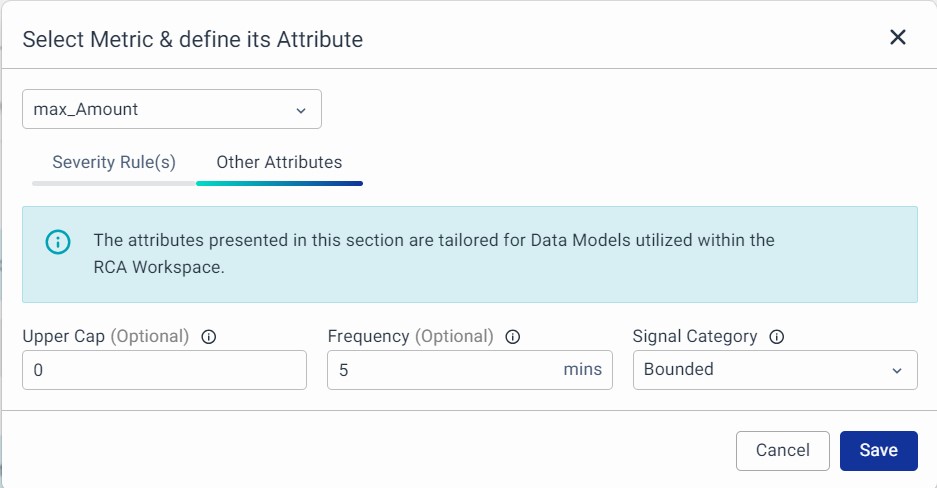The width and height of the screenshot is (937, 488).
Task: Expand the Signal Category Bounded dropdown
Action: click(774, 370)
